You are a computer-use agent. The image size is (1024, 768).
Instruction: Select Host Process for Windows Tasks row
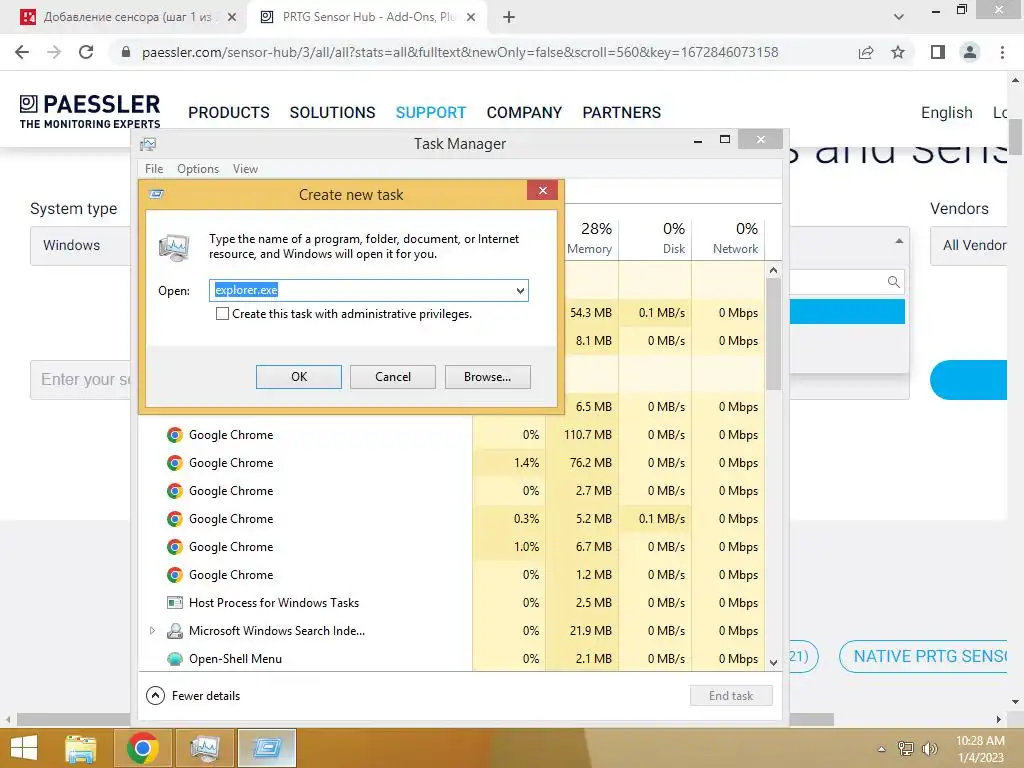point(451,603)
